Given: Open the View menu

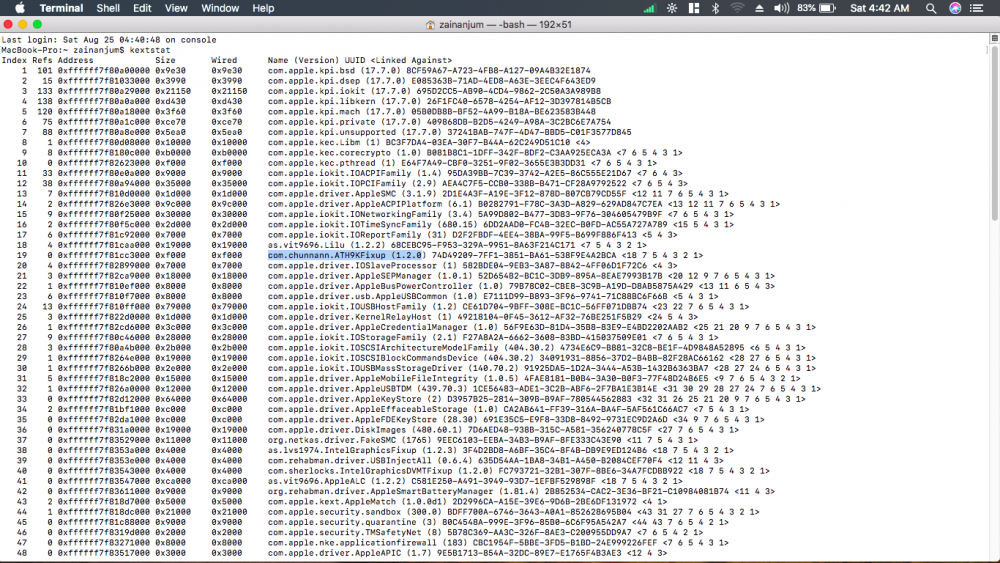Looking at the screenshot, I should point(176,8).
